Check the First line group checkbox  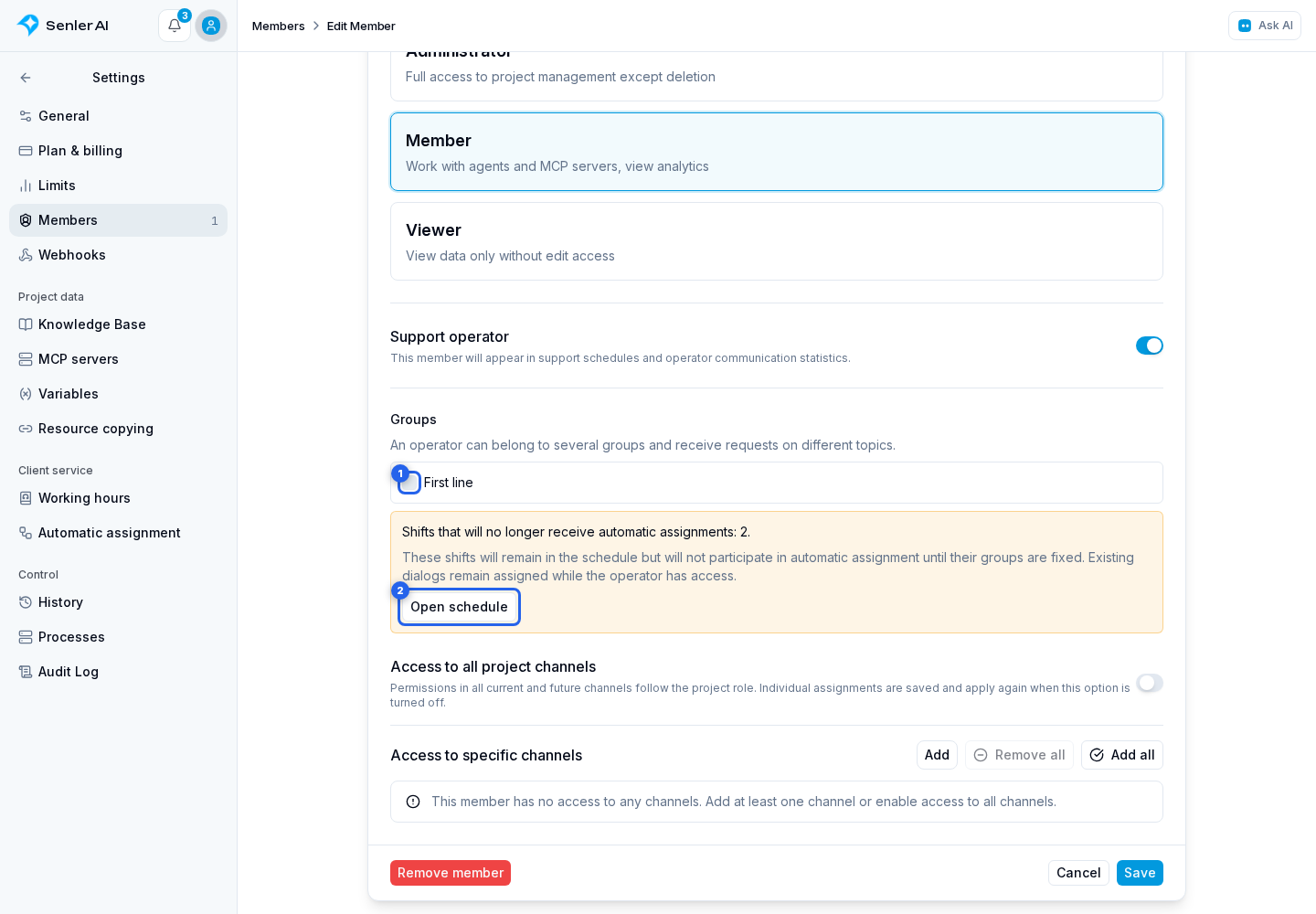click(409, 483)
